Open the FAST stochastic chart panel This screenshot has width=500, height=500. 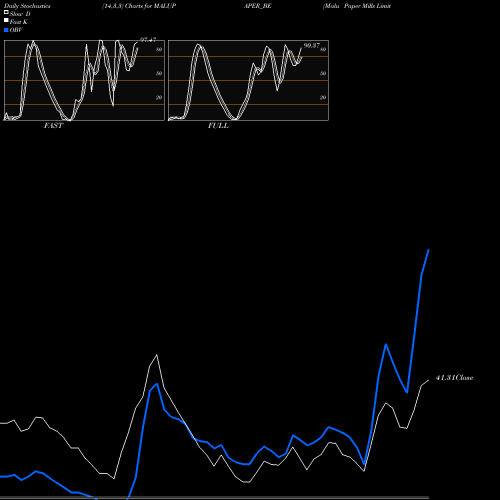84,80
